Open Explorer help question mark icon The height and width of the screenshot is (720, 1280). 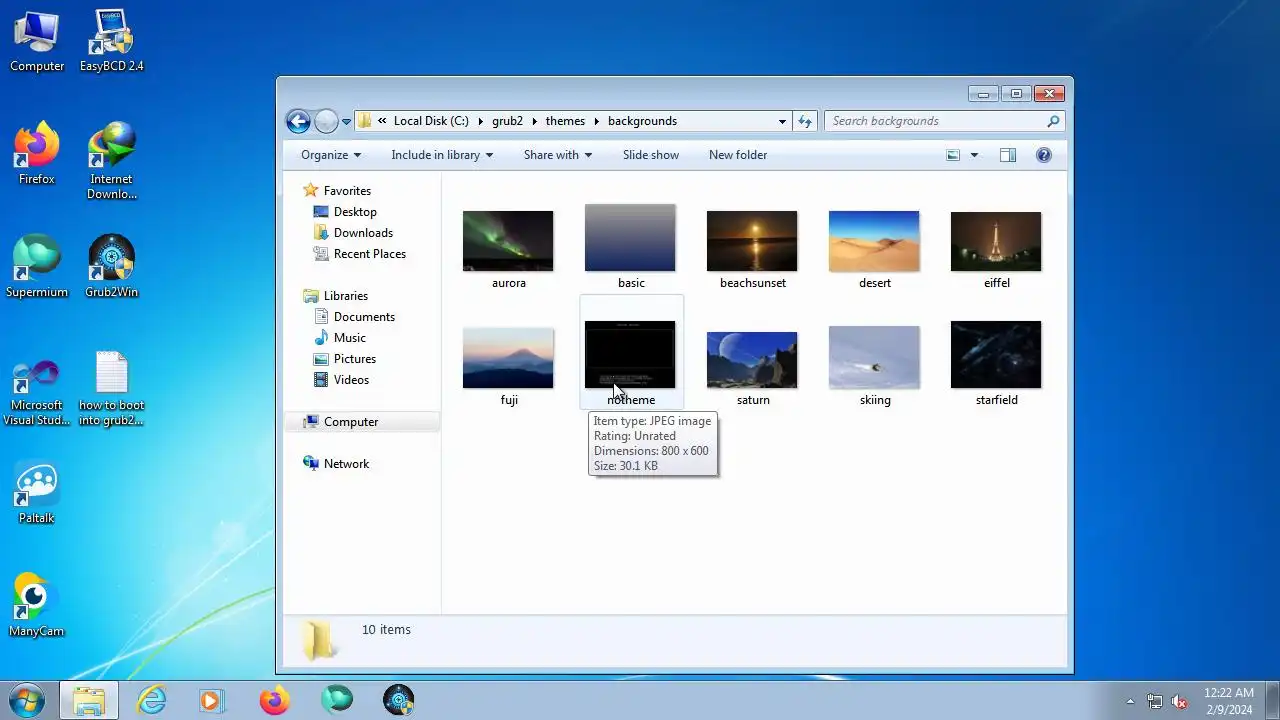[x=1044, y=155]
